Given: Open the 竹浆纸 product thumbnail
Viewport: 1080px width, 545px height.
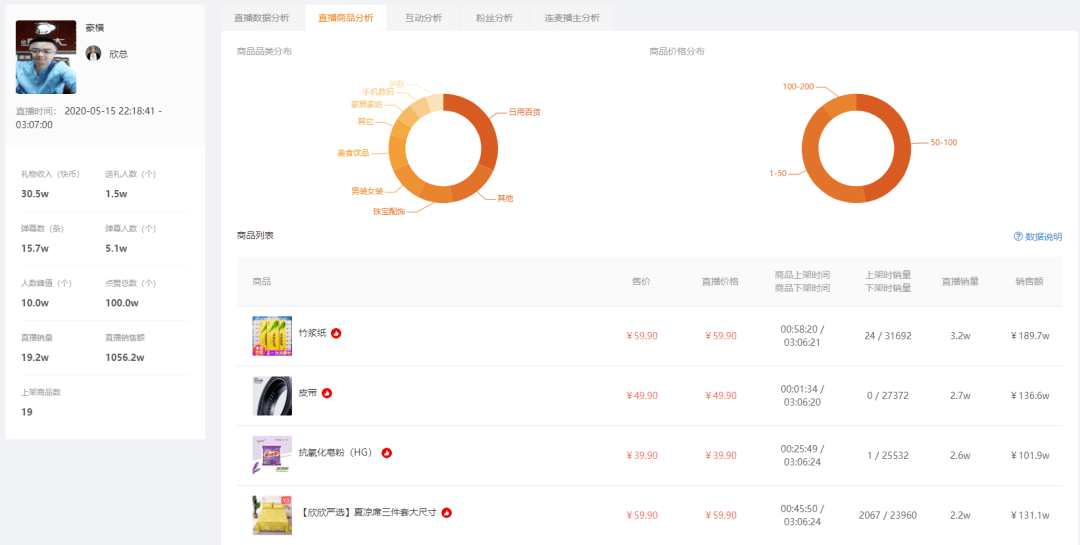Looking at the screenshot, I should pos(272,336).
